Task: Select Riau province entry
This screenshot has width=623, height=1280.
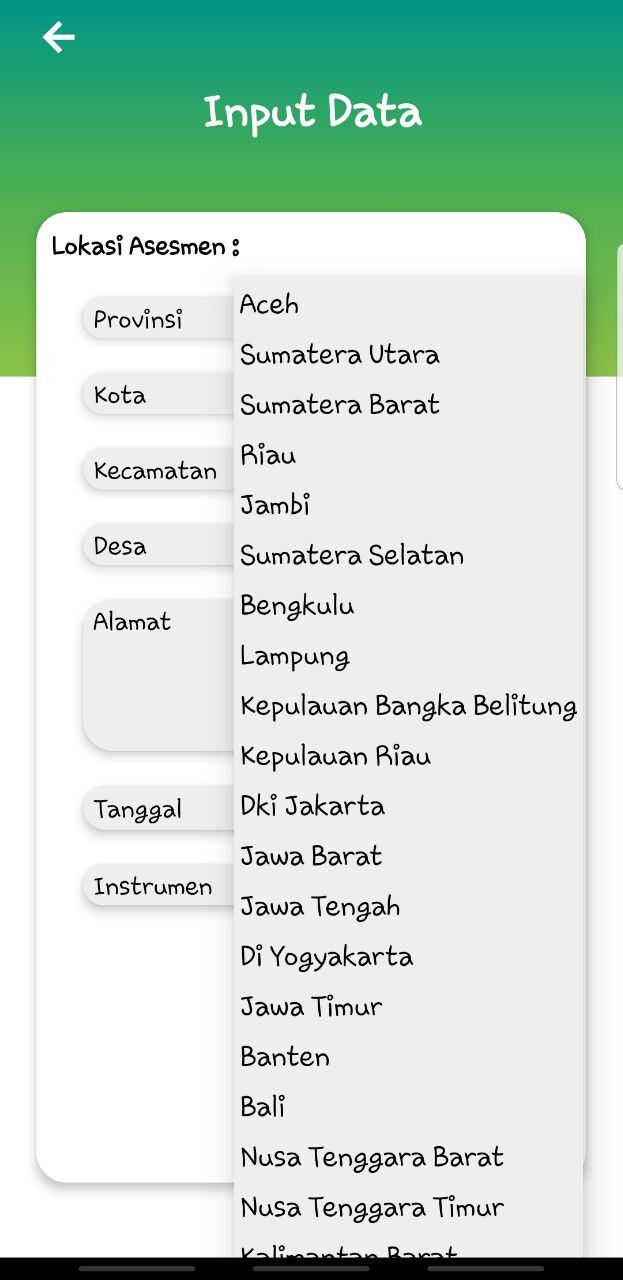Action: click(x=269, y=455)
